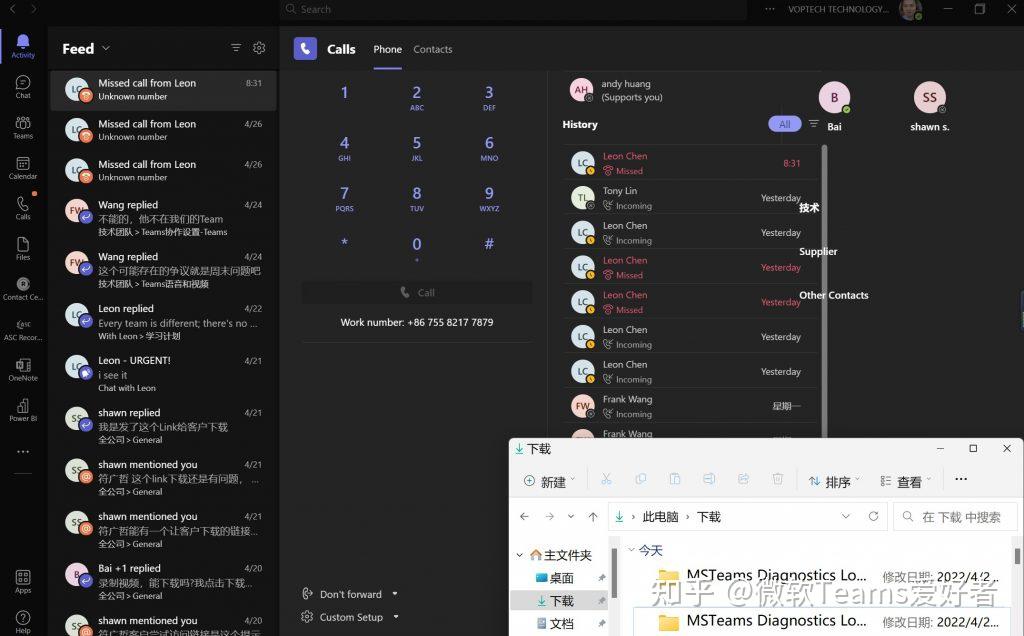Open the Calls sidebar icon
Image resolution: width=1024 pixels, height=636 pixels.
[23, 208]
